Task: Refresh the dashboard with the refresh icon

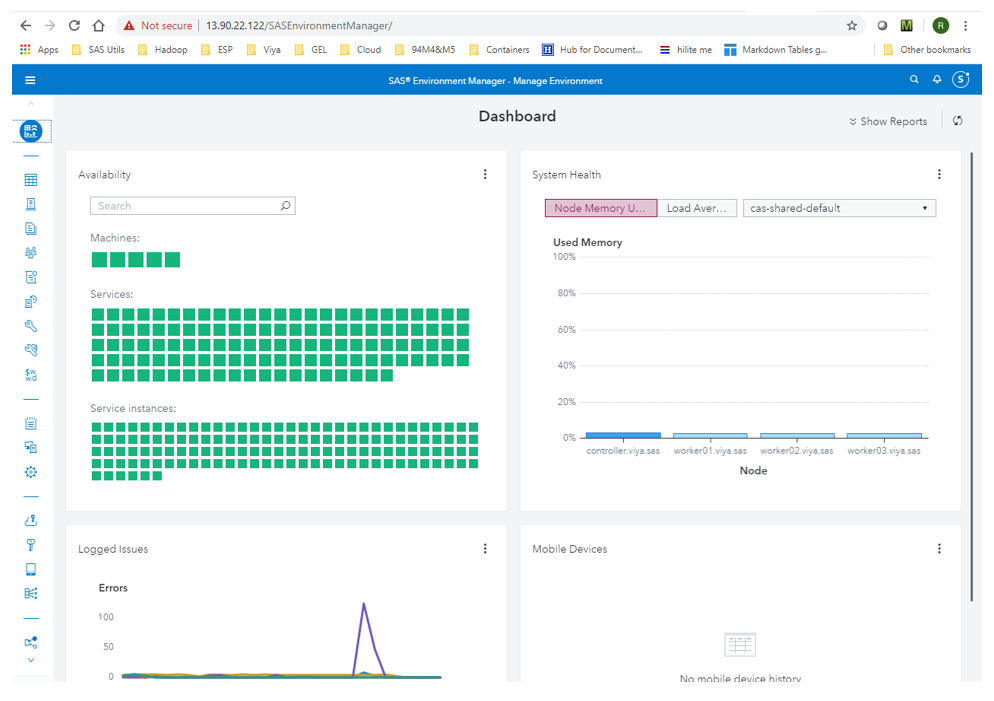Action: click(x=957, y=121)
